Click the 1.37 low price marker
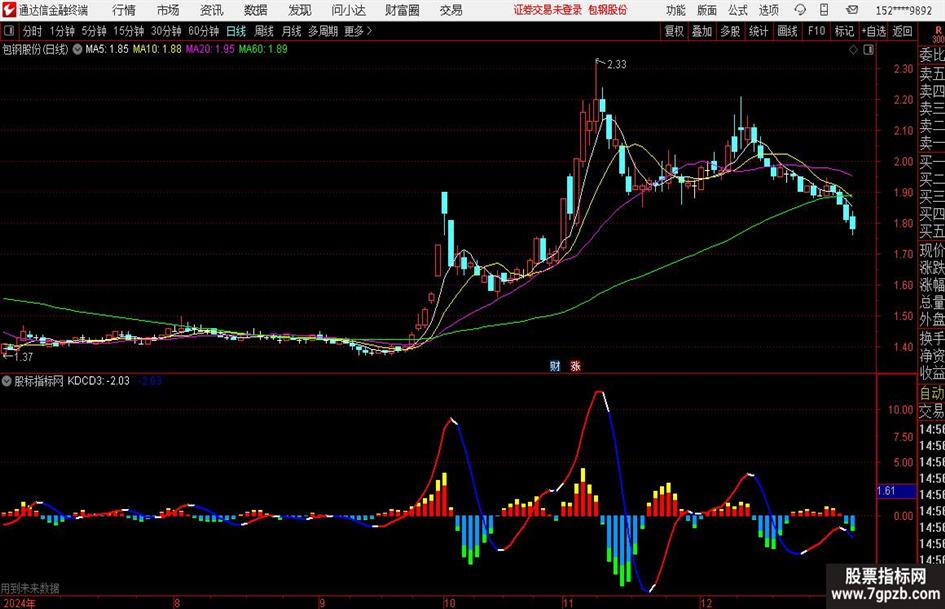Image resolution: width=945 pixels, height=609 pixels. 22,357
